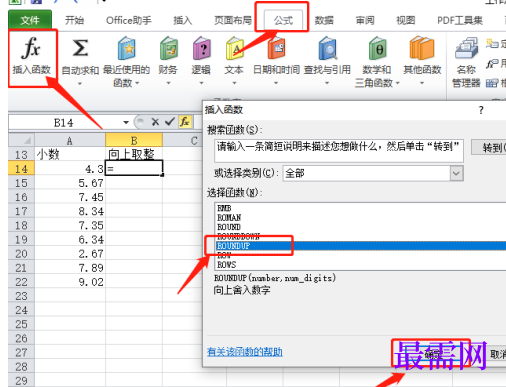
Task: Click the select-all corner of the sheet
Action: 21,140
